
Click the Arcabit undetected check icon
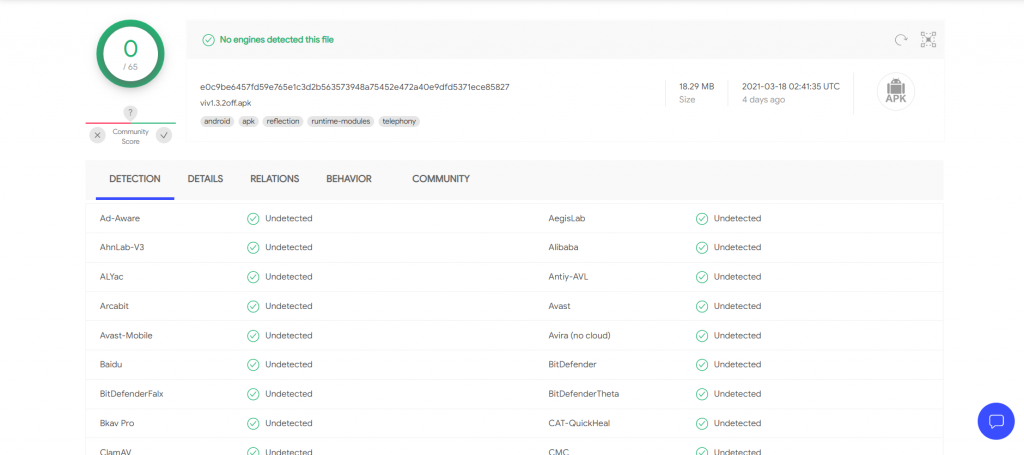[253, 306]
